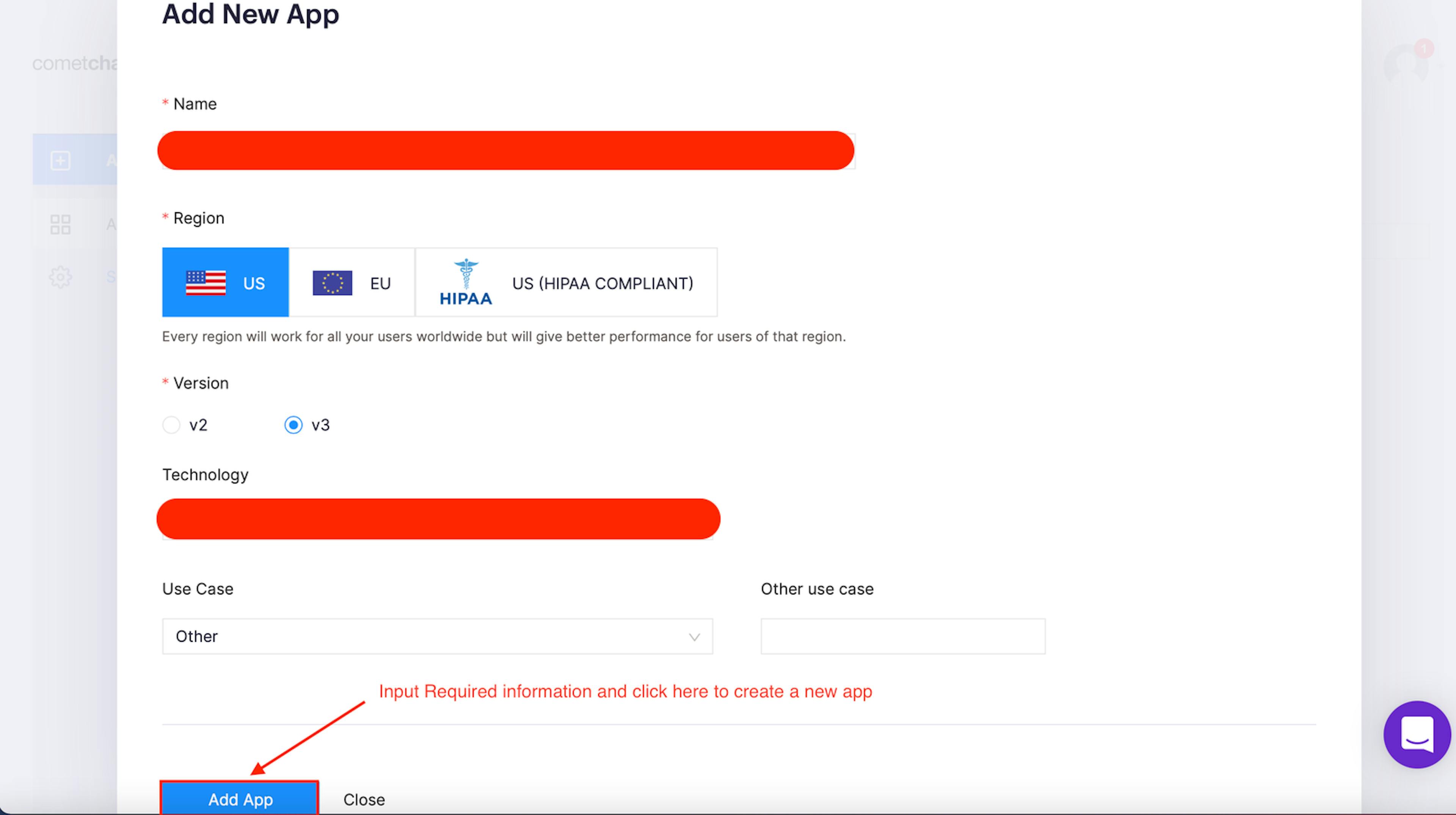
Task: Click the Add App button
Action: tap(240, 799)
